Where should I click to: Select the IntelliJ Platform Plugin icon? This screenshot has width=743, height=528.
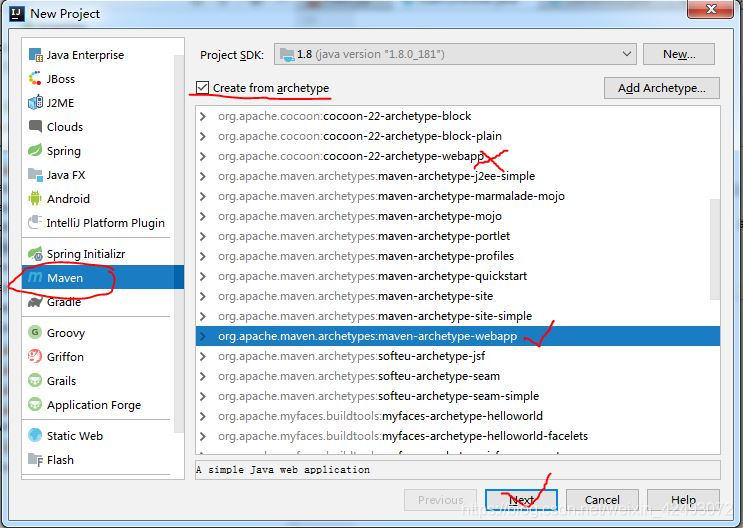[35, 222]
